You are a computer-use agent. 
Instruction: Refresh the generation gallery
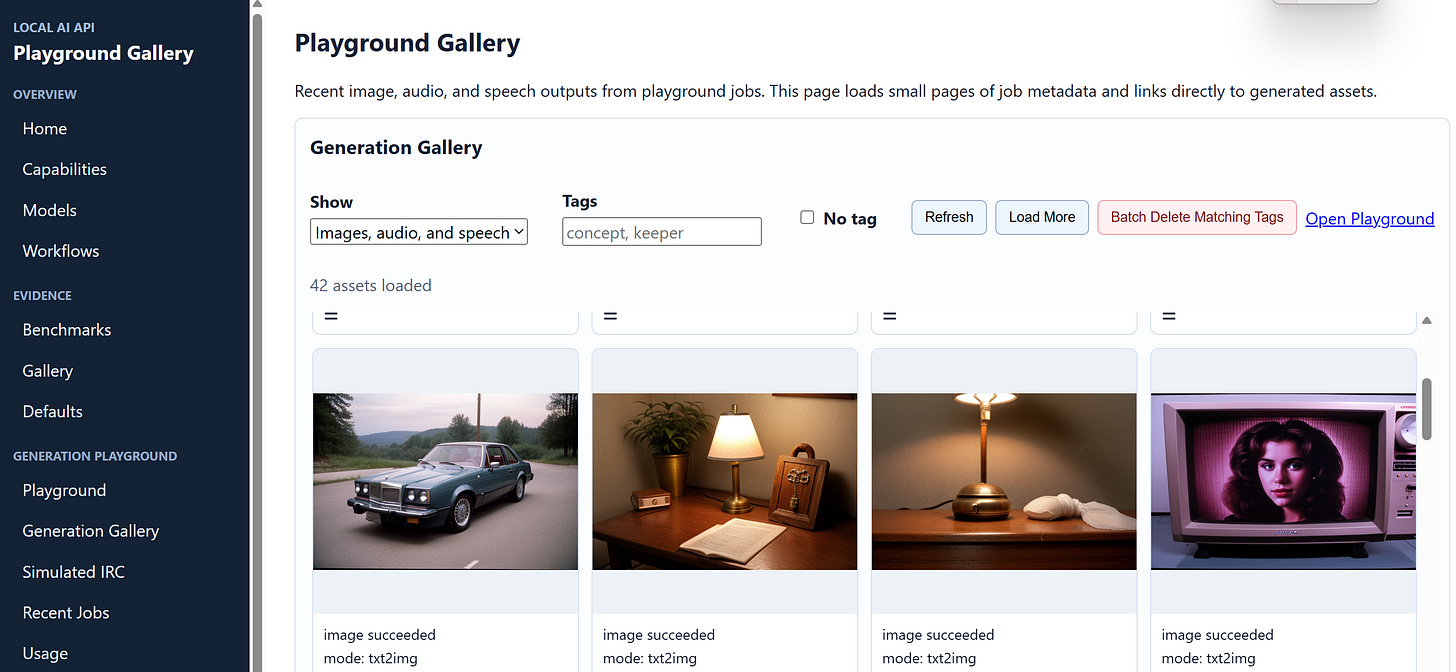click(x=949, y=217)
